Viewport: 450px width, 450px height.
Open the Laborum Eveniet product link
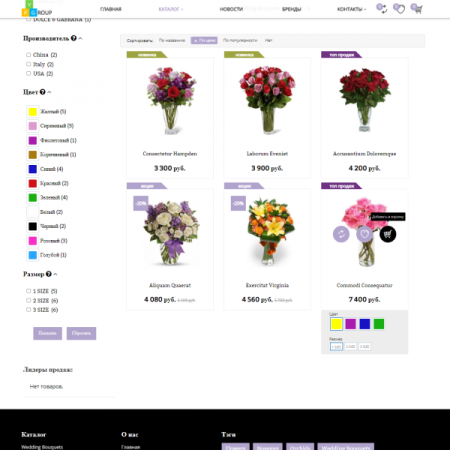pyautogui.click(x=267, y=154)
